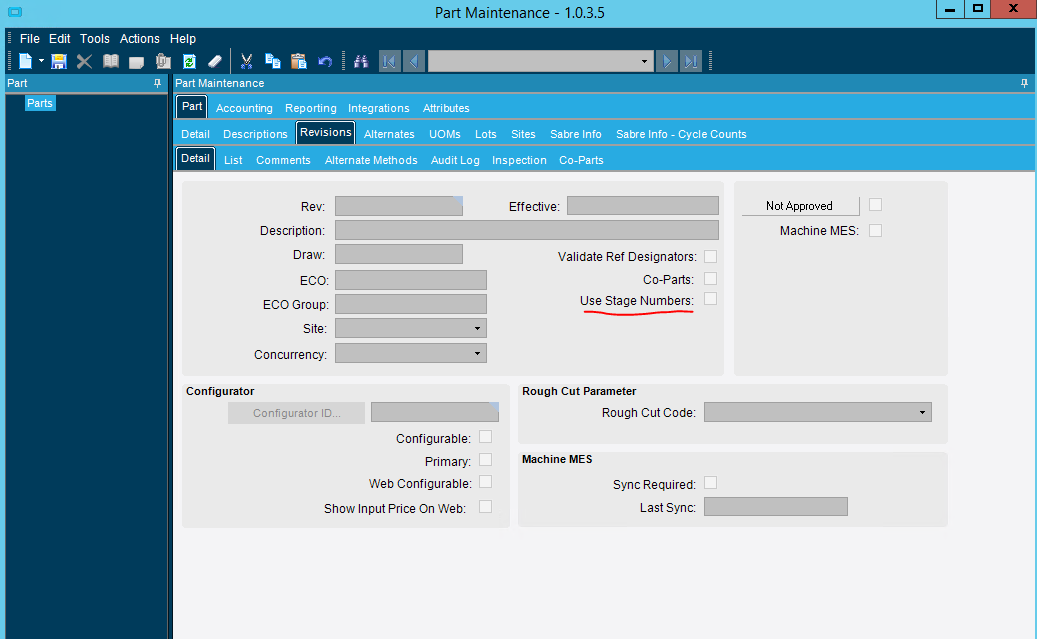Click the Not Approved button
Screen dimensions: 1037x639
pyautogui.click(x=800, y=205)
